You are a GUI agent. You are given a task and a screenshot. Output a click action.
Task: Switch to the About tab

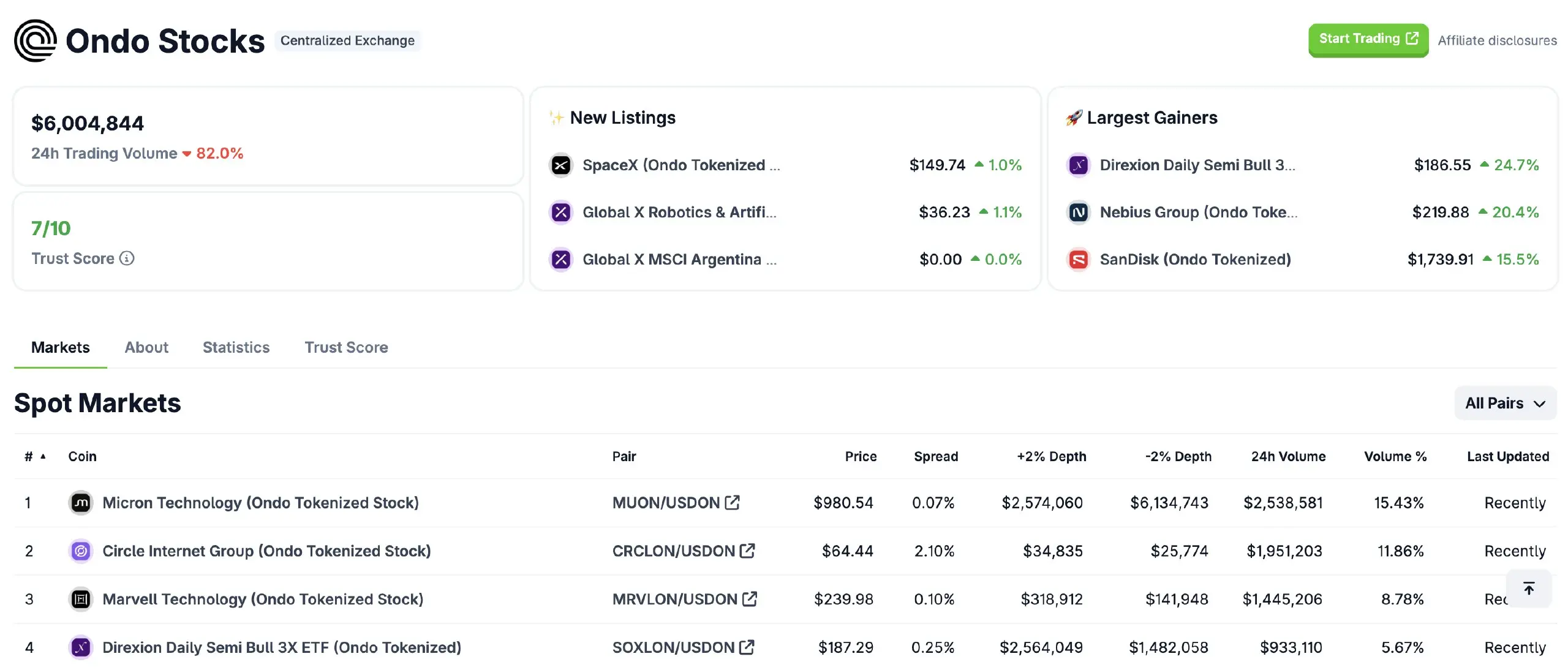click(x=146, y=347)
